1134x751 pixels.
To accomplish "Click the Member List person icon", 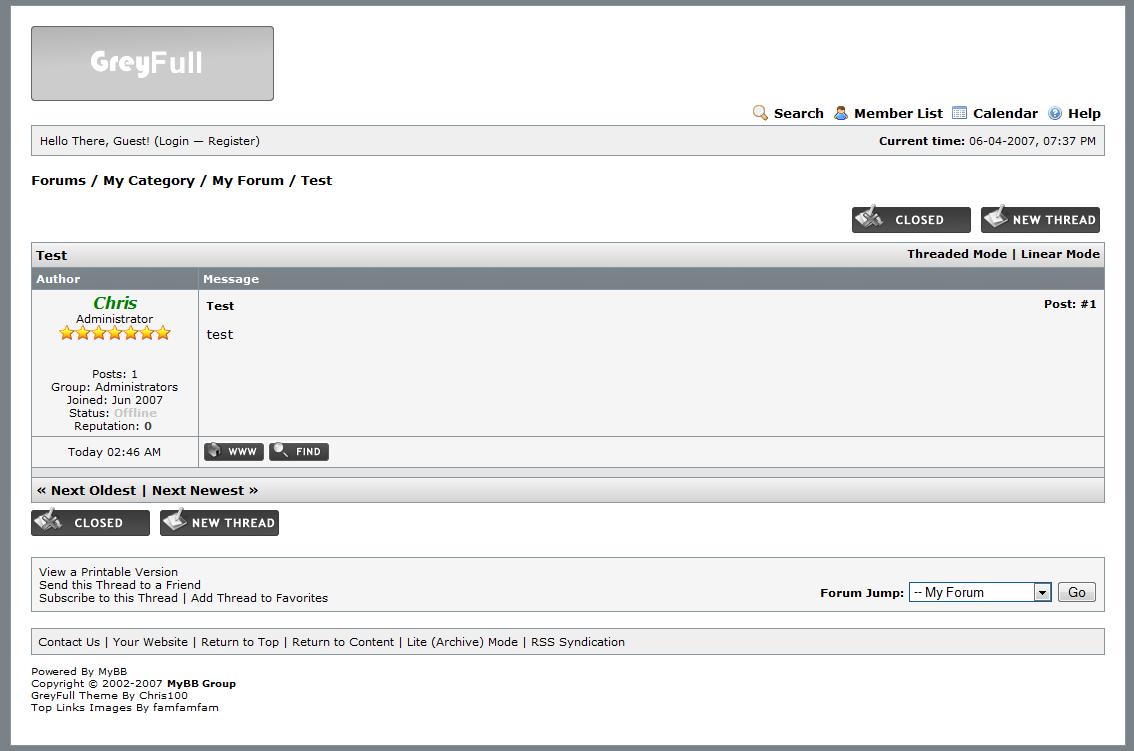I will tap(841, 113).
